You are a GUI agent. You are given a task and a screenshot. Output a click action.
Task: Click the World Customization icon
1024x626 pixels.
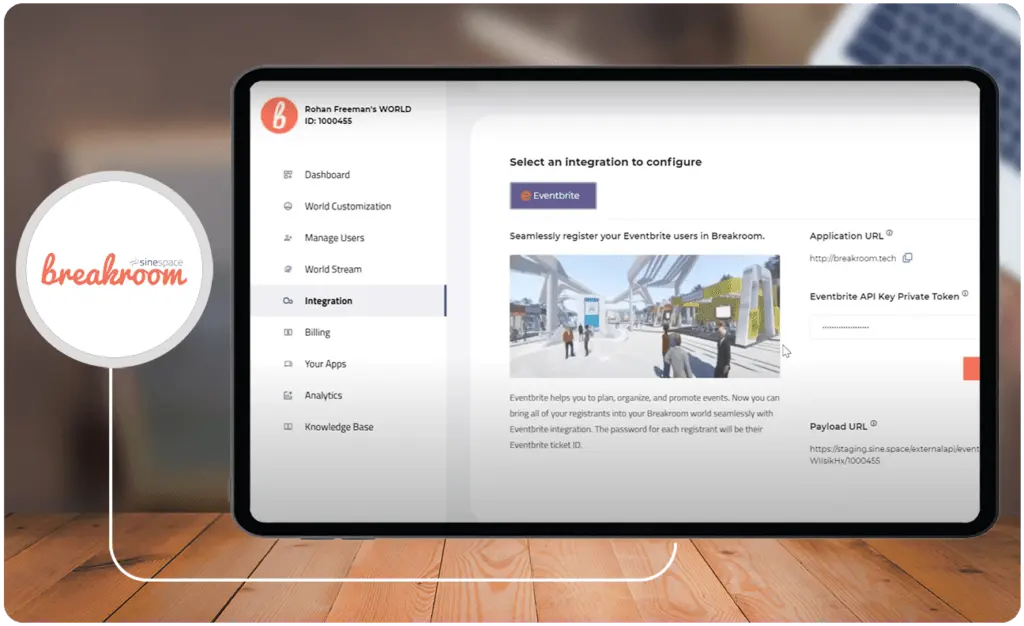(288, 206)
